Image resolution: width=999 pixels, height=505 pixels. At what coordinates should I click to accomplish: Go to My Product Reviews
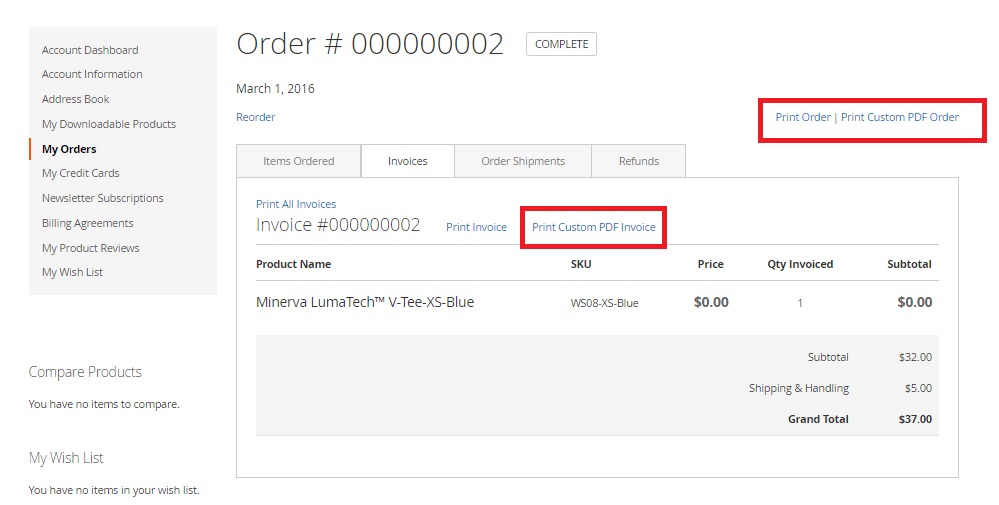[91, 248]
